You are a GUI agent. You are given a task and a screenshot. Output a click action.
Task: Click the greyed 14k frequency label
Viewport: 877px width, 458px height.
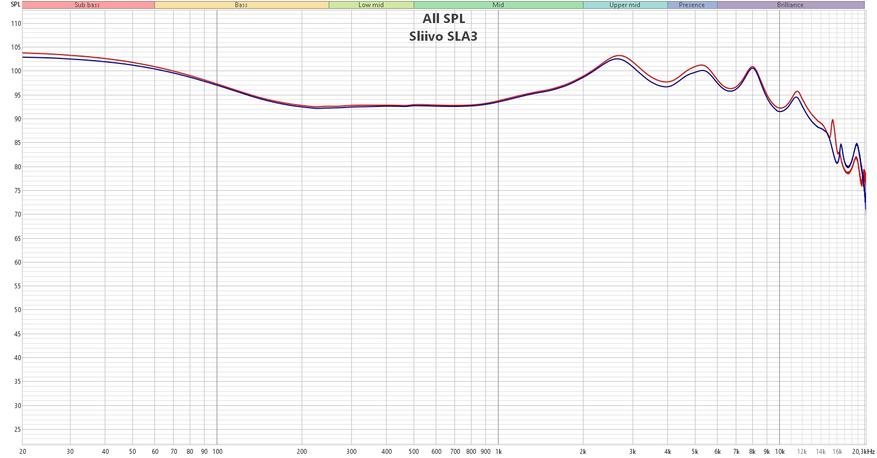click(x=821, y=451)
